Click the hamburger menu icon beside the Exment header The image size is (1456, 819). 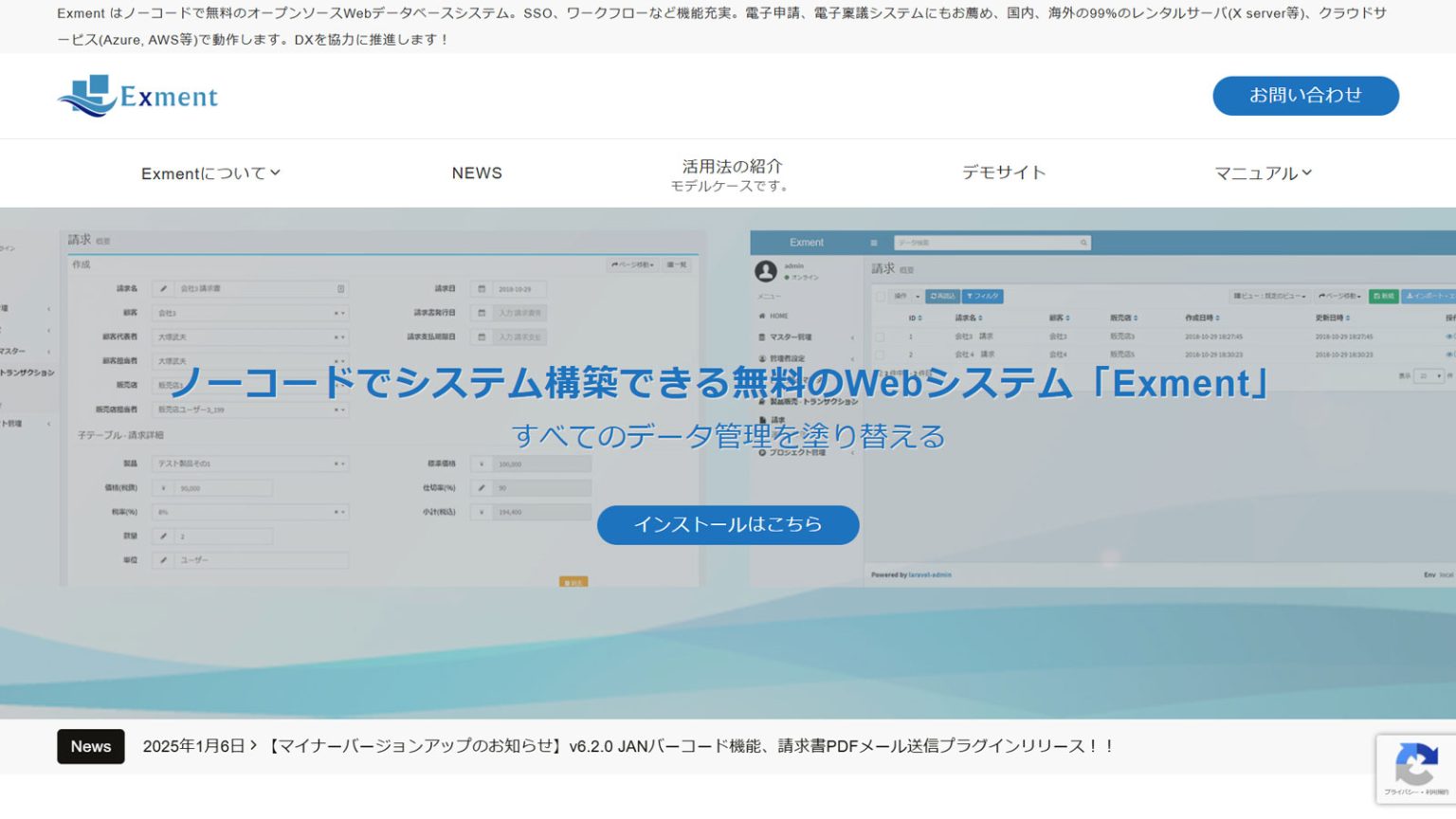point(873,243)
